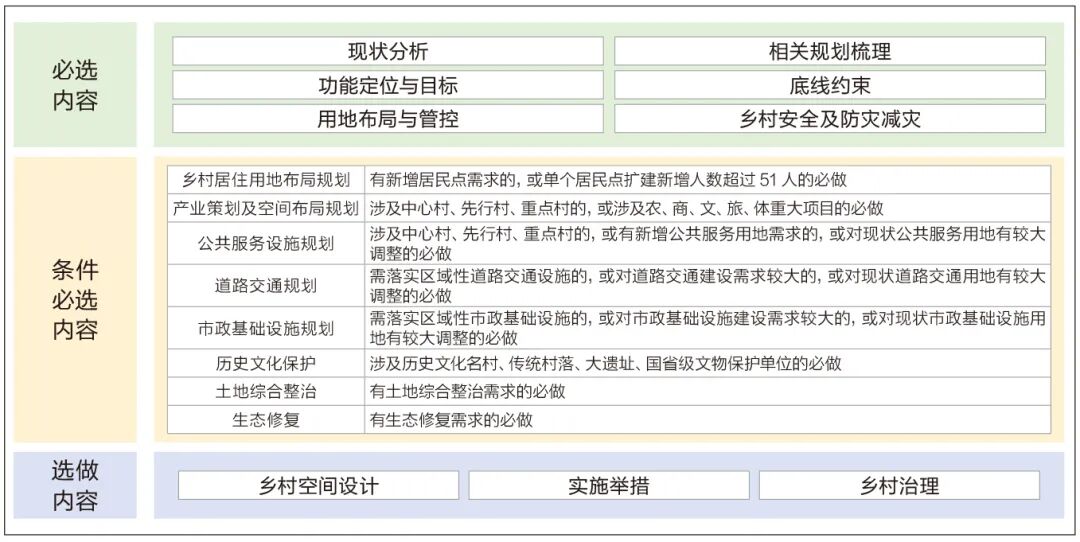Select the 土地综合整治 cell
The height and width of the screenshot is (542, 1080).
click(x=266, y=391)
